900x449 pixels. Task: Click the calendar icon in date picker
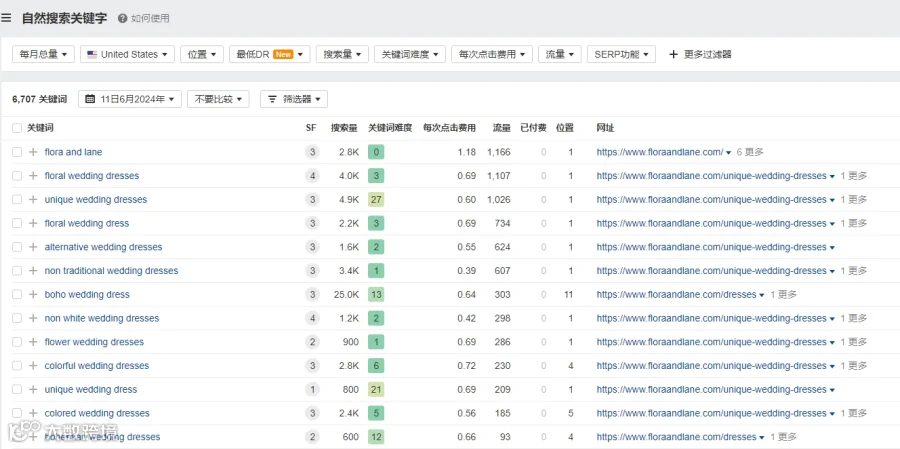[x=90, y=99]
